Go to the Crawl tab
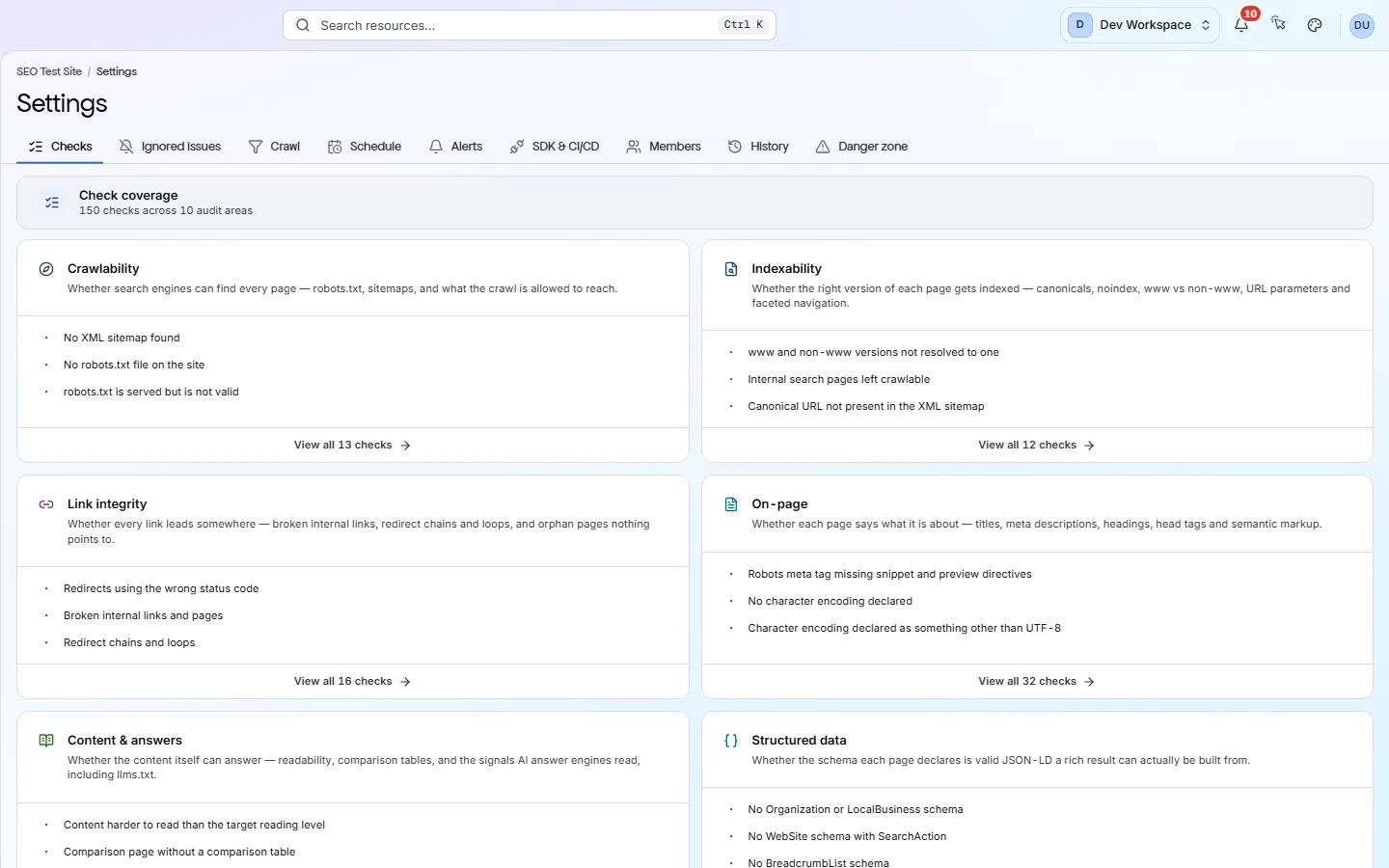This screenshot has height=868, width=1389. coord(274,147)
